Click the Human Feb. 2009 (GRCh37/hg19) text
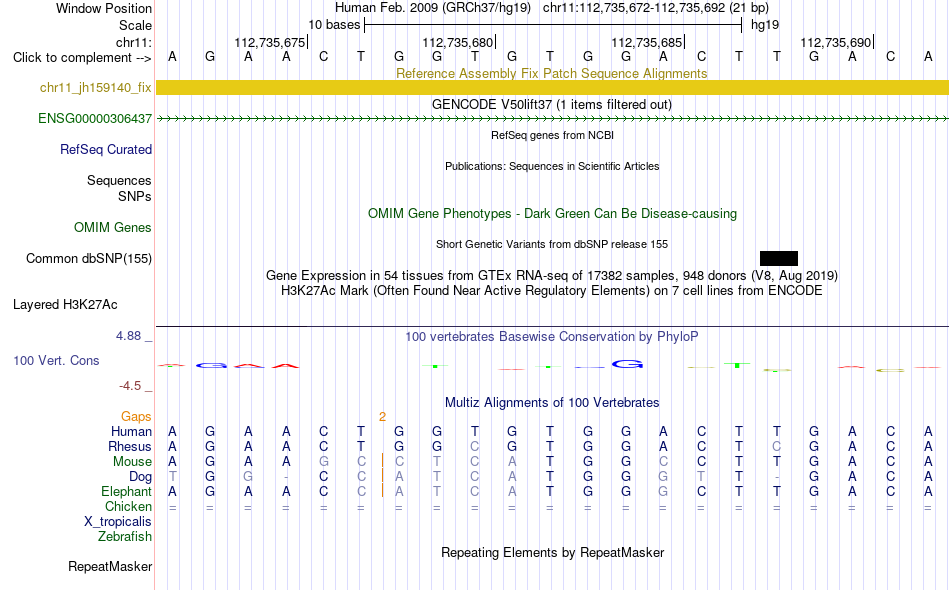This screenshot has width=950, height=590. click(433, 8)
